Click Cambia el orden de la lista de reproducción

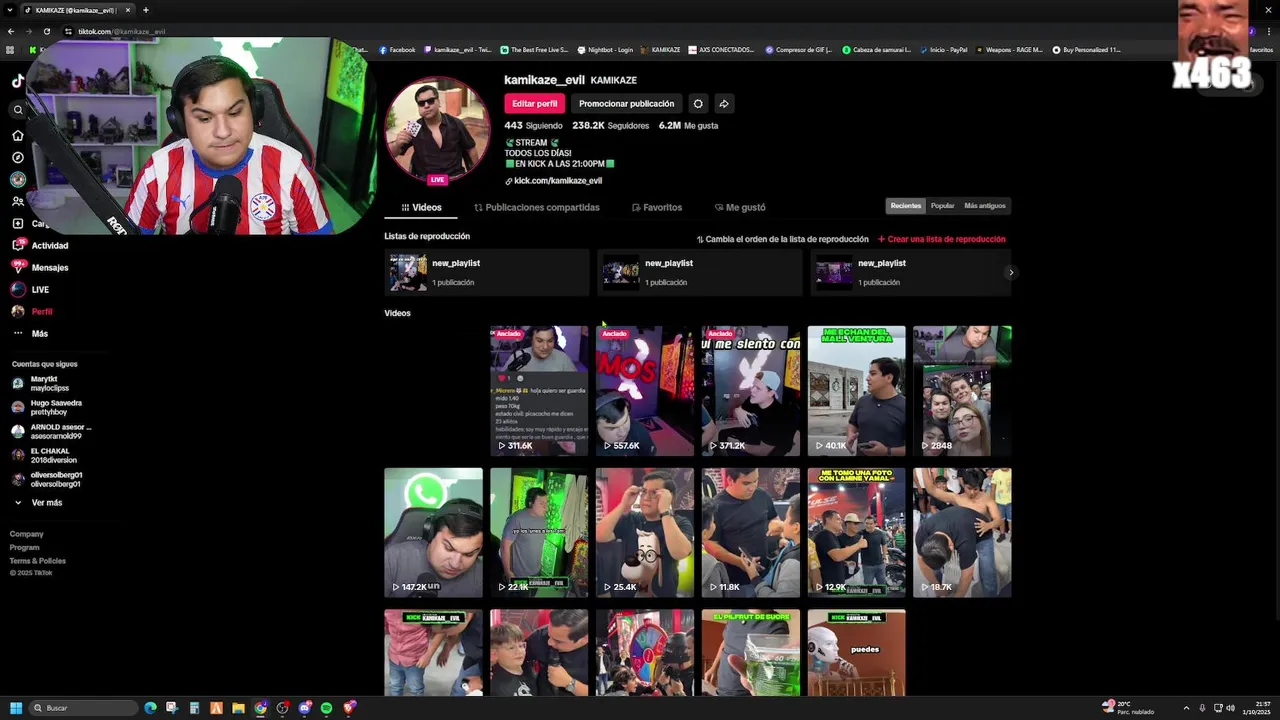tap(782, 239)
